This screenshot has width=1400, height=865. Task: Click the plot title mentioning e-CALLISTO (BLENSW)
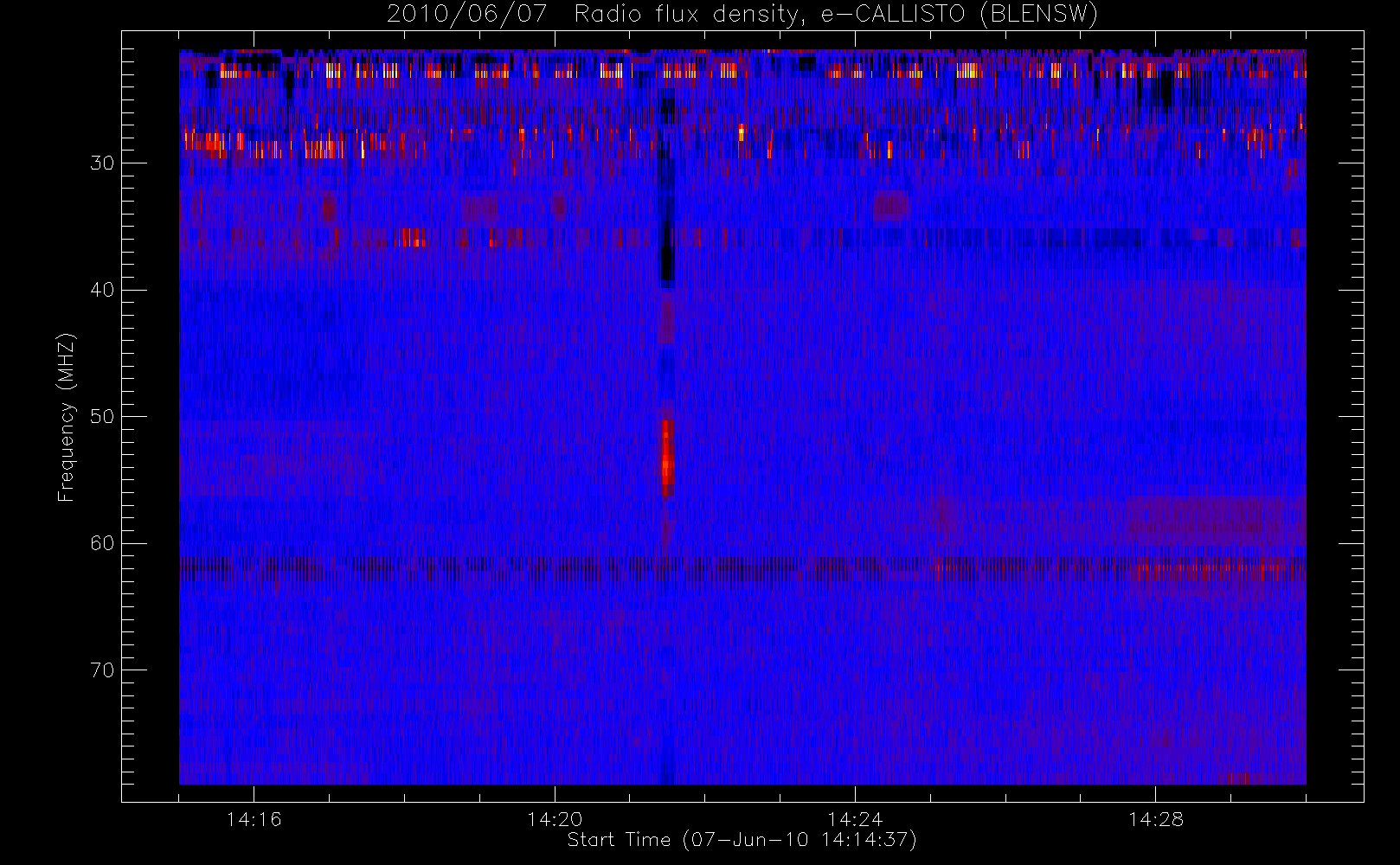[742, 15]
